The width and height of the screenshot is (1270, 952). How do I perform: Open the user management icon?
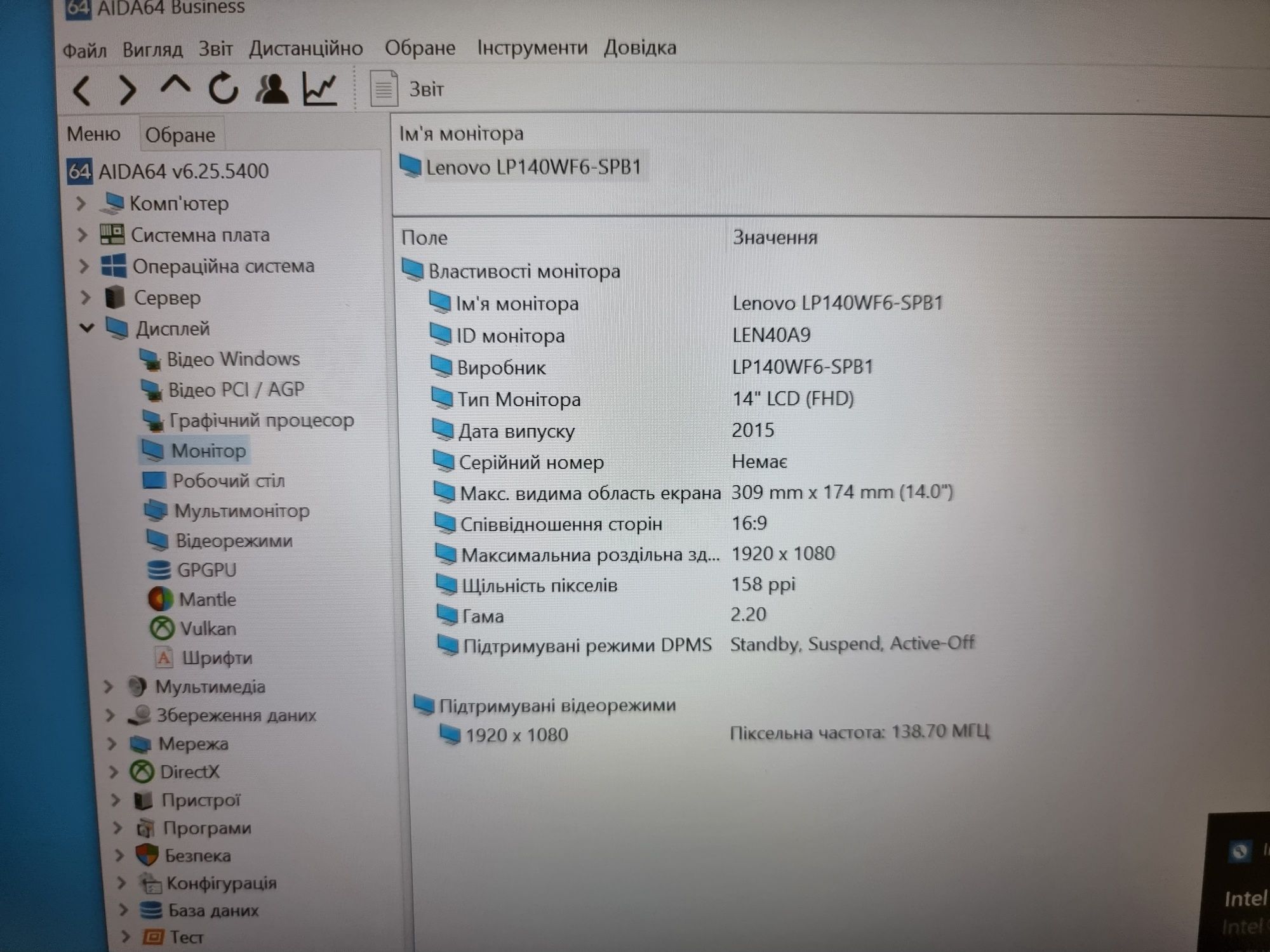click(x=272, y=88)
